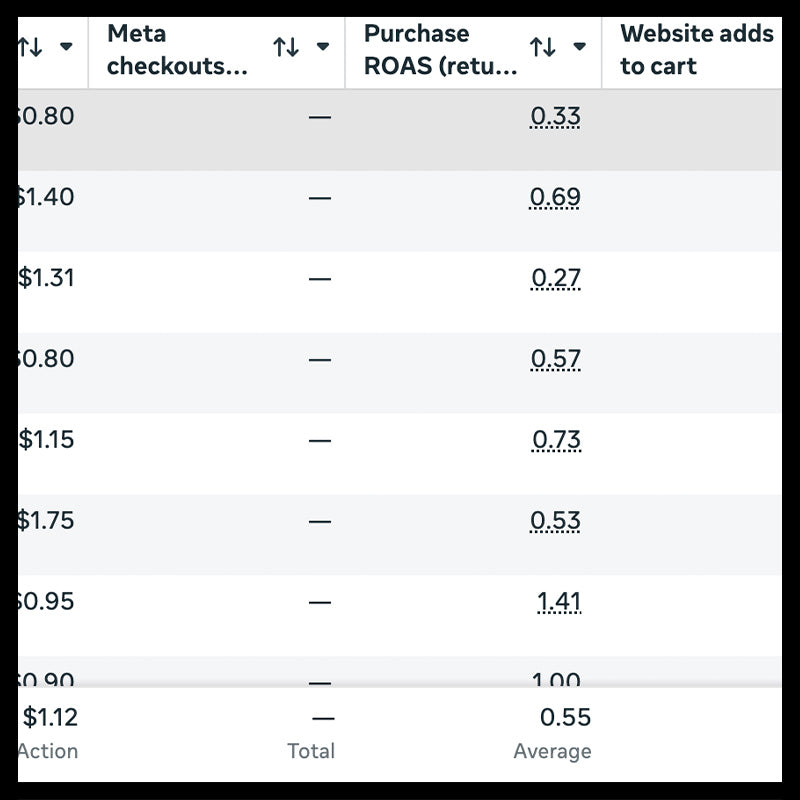Screen dimensions: 800x800
Task: Click the 0.69 Purchase ROAS value
Action: pyautogui.click(x=555, y=198)
